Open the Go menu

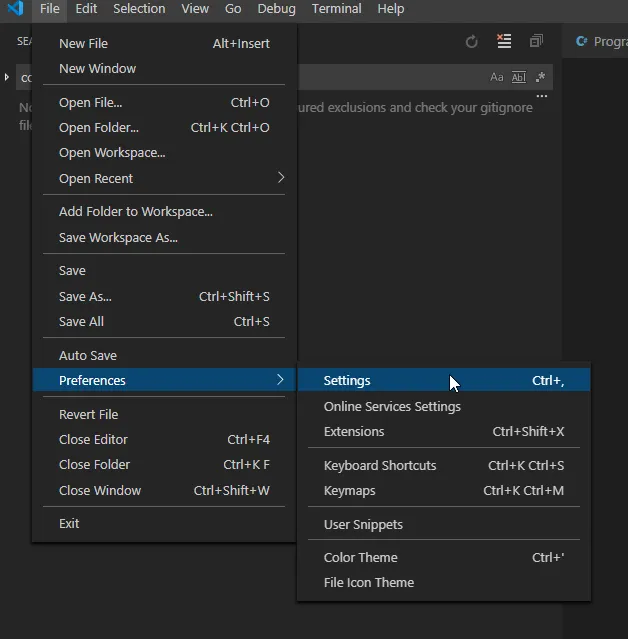(233, 9)
